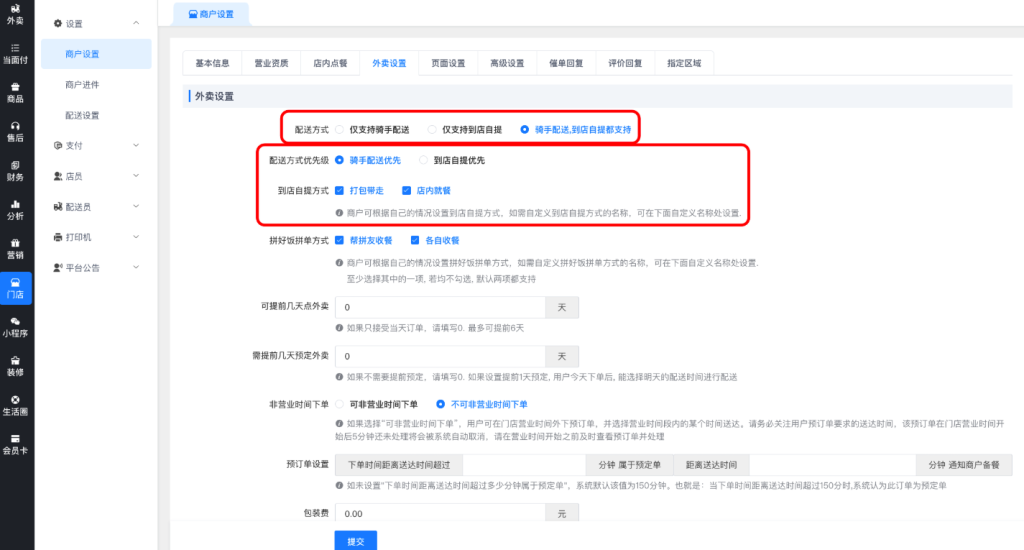
Task: Select 仅支持骑手配送 delivery method radio
Action: pyautogui.click(x=341, y=129)
